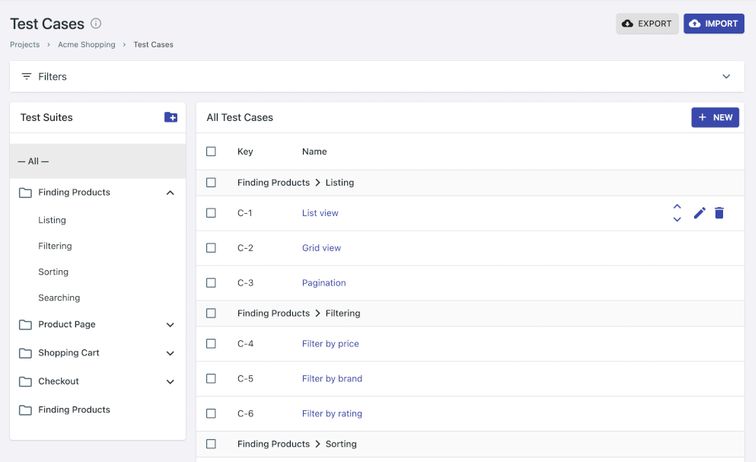Check the box for C-2 Grid view
Viewport: 756px width, 462px height.
click(x=211, y=248)
